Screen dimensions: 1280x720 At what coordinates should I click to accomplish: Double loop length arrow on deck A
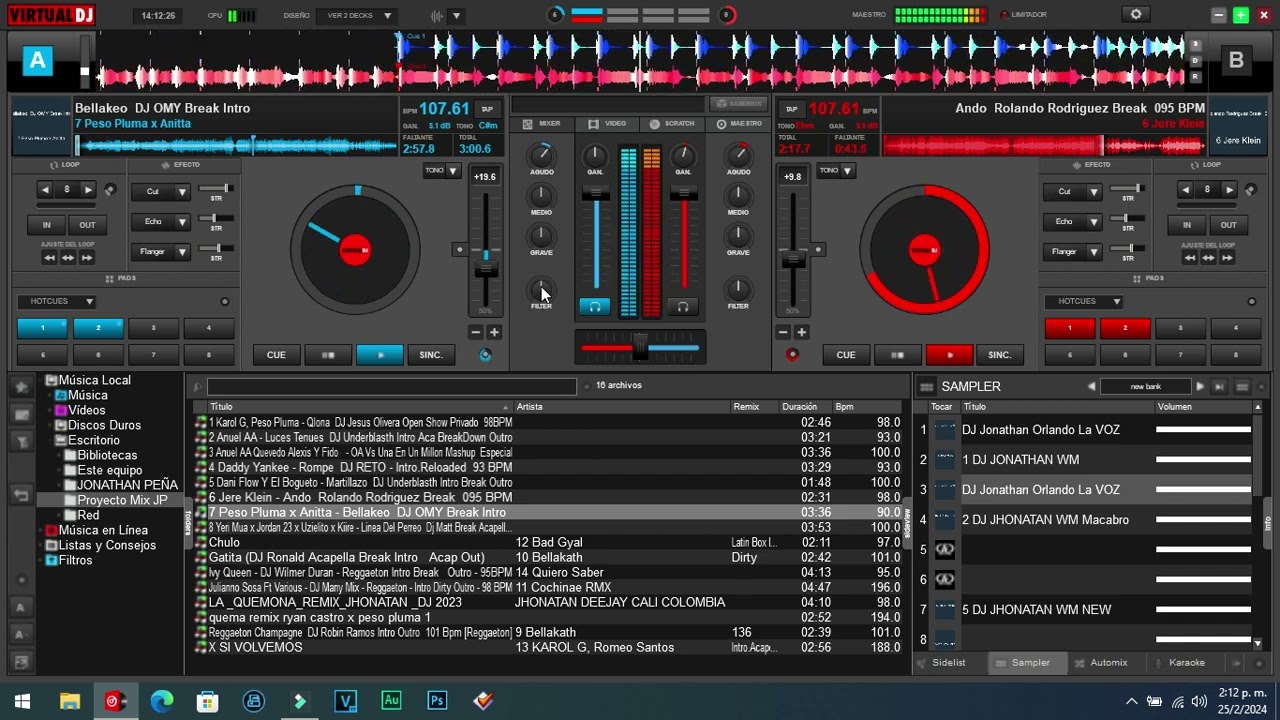click(x=89, y=189)
